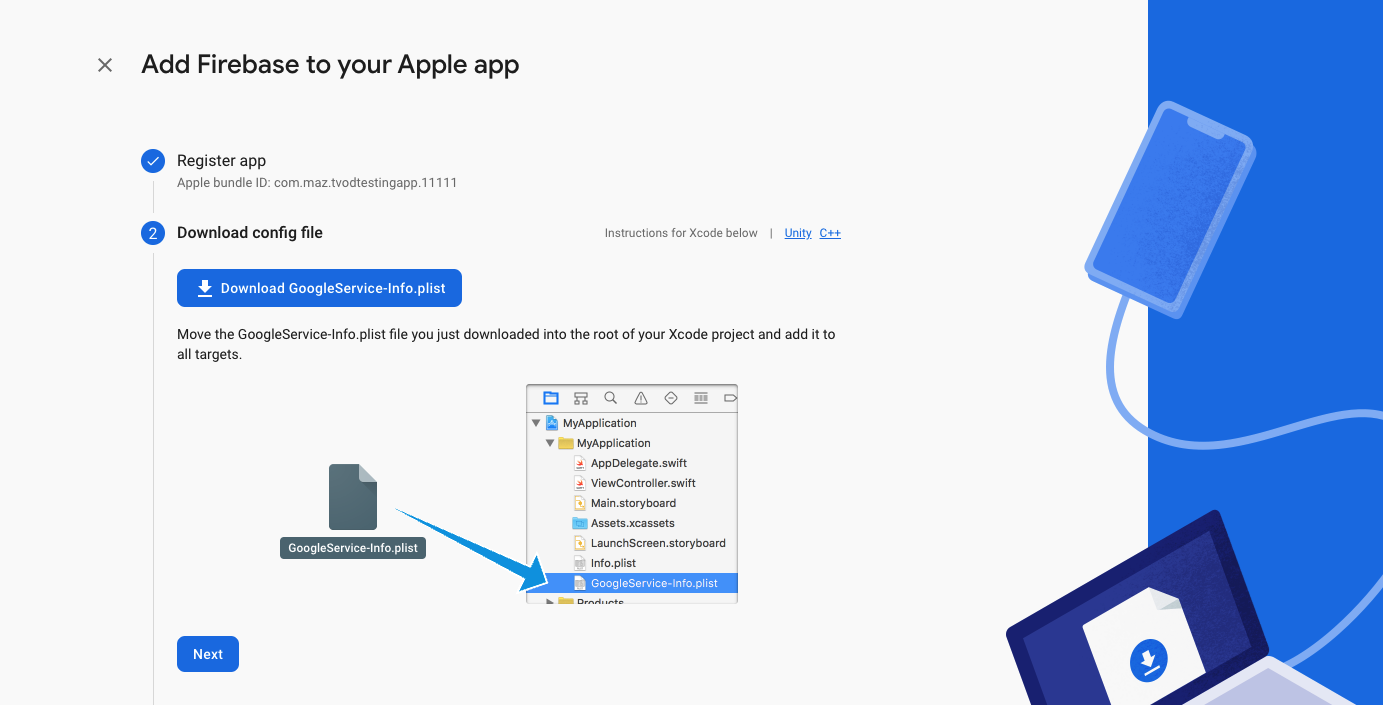The image size is (1383, 705).
Task: Click the Download config file step heading
Action: pos(250,232)
